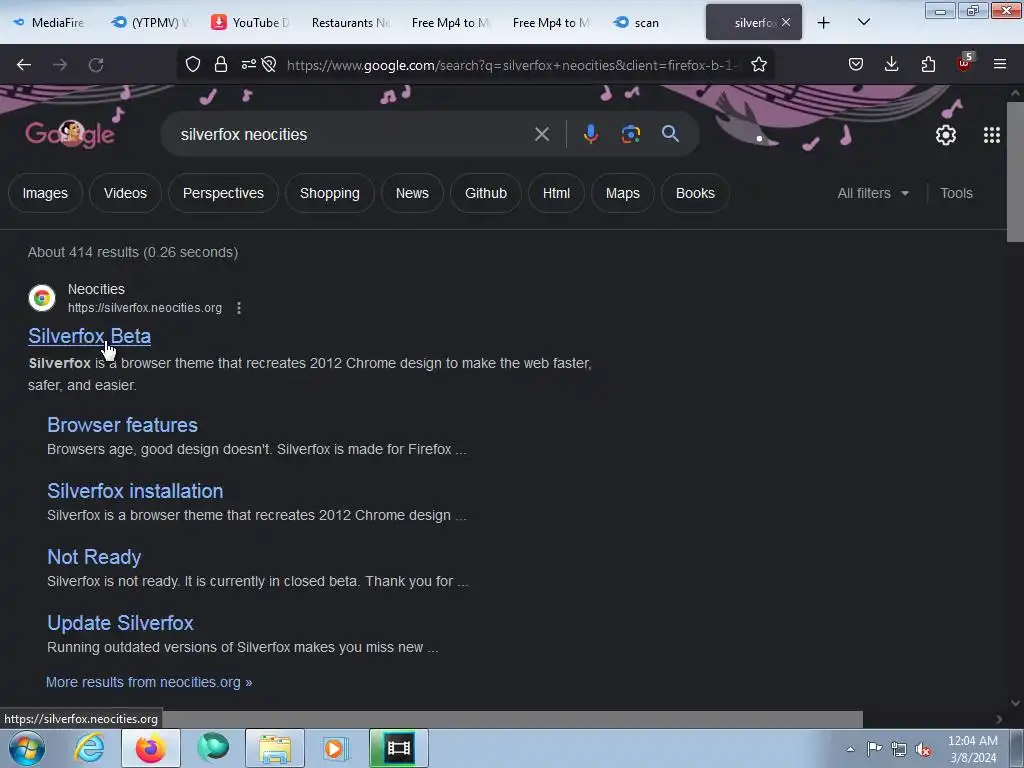Clear the search box with the X
1024x768 pixels.
(x=541, y=134)
